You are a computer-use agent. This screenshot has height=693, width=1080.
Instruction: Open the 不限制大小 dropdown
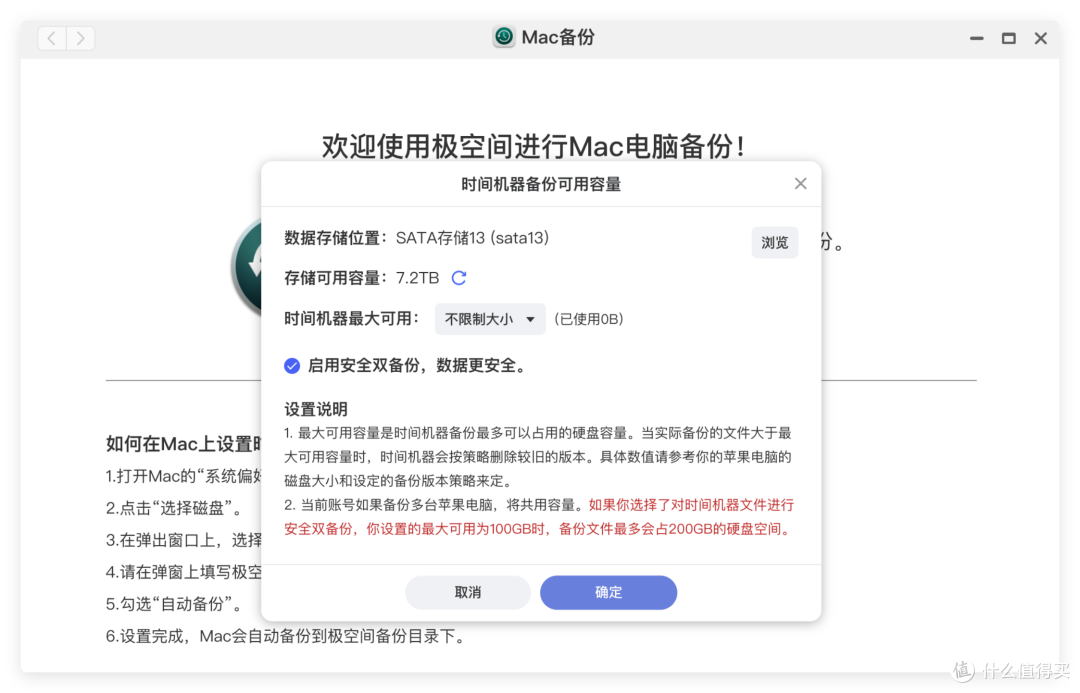(x=490, y=319)
